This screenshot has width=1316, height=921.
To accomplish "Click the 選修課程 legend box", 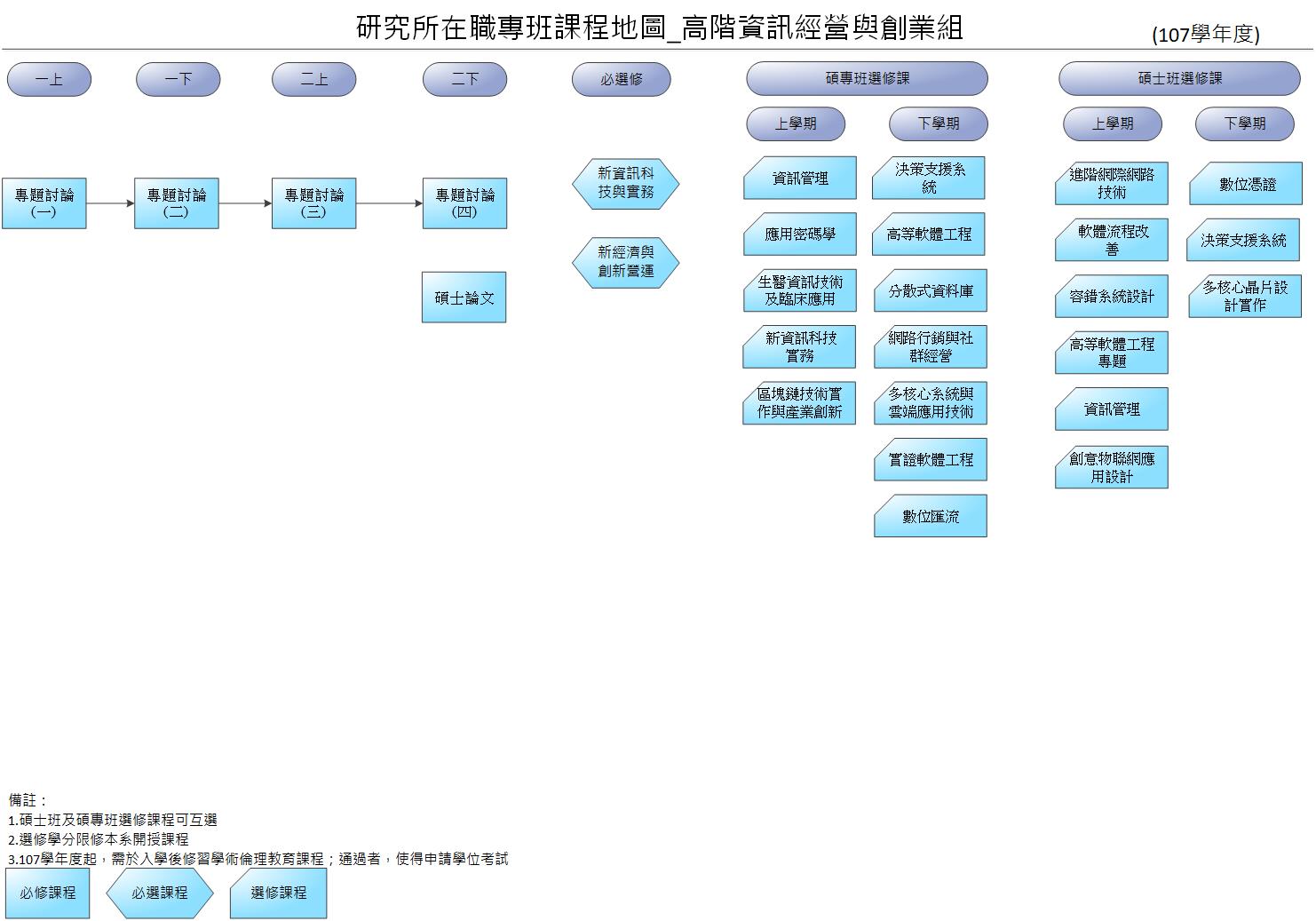I will (x=278, y=893).
